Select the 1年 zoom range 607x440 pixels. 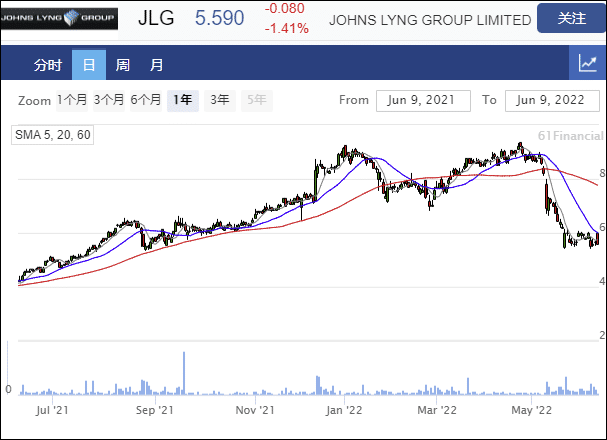[183, 100]
